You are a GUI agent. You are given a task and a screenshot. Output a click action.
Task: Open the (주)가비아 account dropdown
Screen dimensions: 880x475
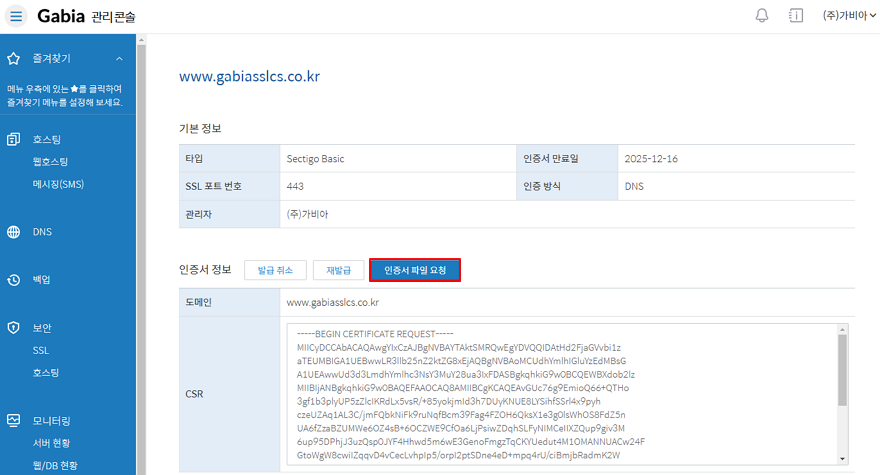coord(849,16)
